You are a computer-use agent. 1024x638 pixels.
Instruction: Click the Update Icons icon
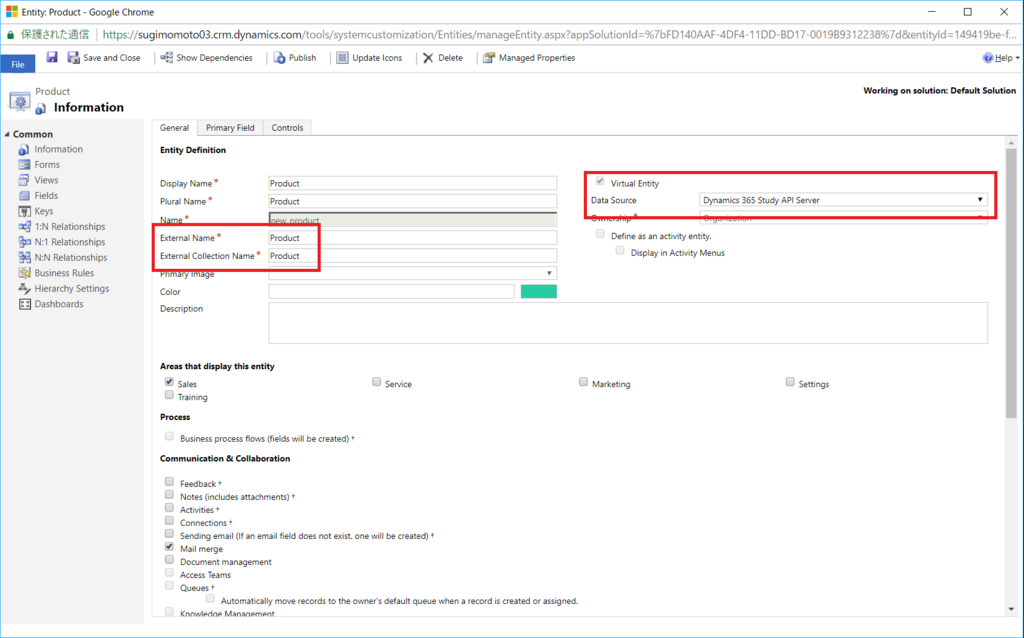click(342, 58)
